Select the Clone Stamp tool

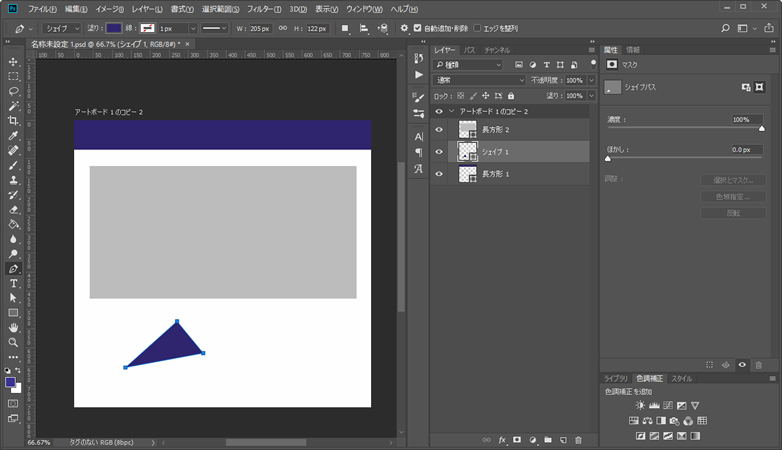coord(13,180)
